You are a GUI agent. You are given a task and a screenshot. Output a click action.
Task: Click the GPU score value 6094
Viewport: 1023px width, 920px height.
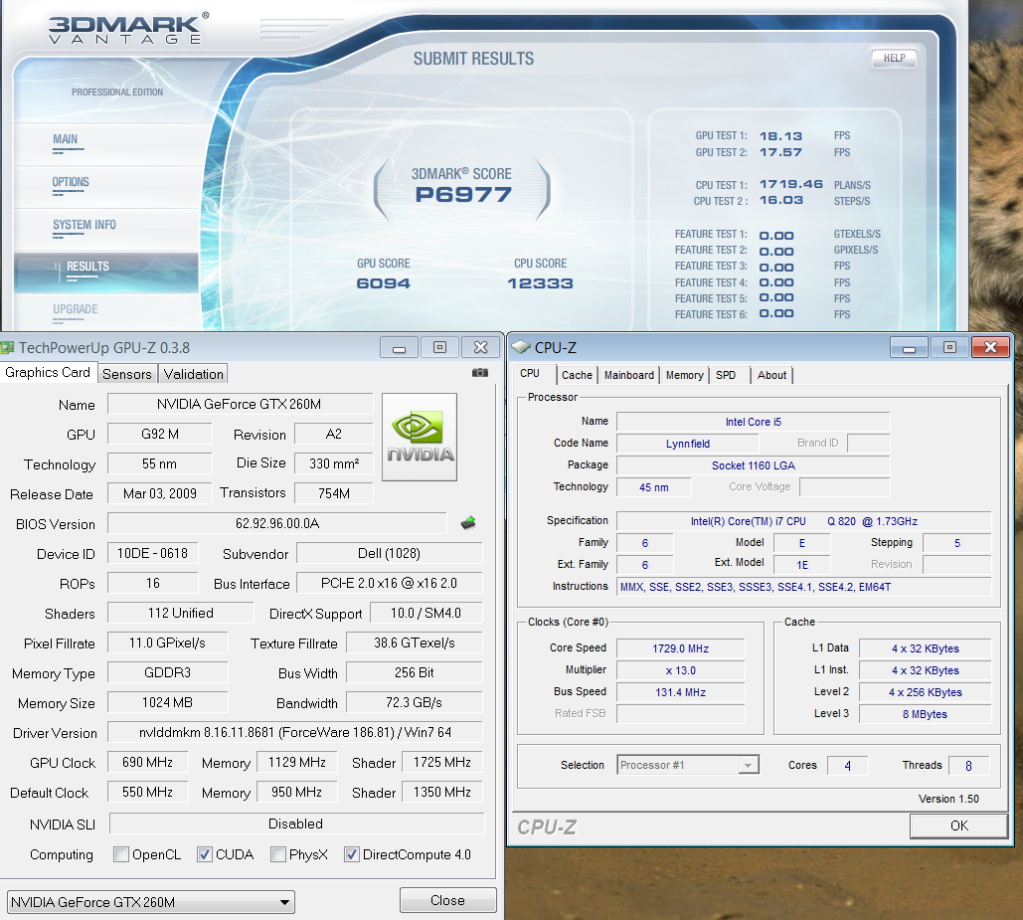383,283
